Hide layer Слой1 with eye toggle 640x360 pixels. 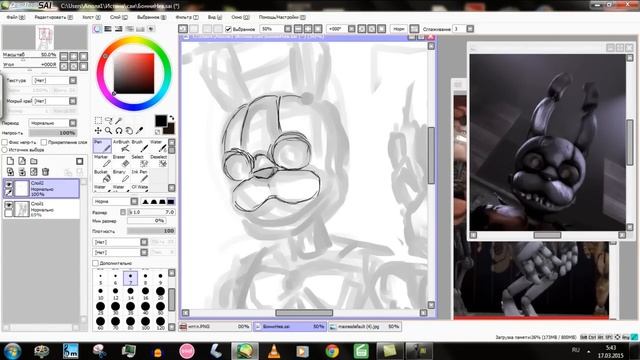pos(8,205)
